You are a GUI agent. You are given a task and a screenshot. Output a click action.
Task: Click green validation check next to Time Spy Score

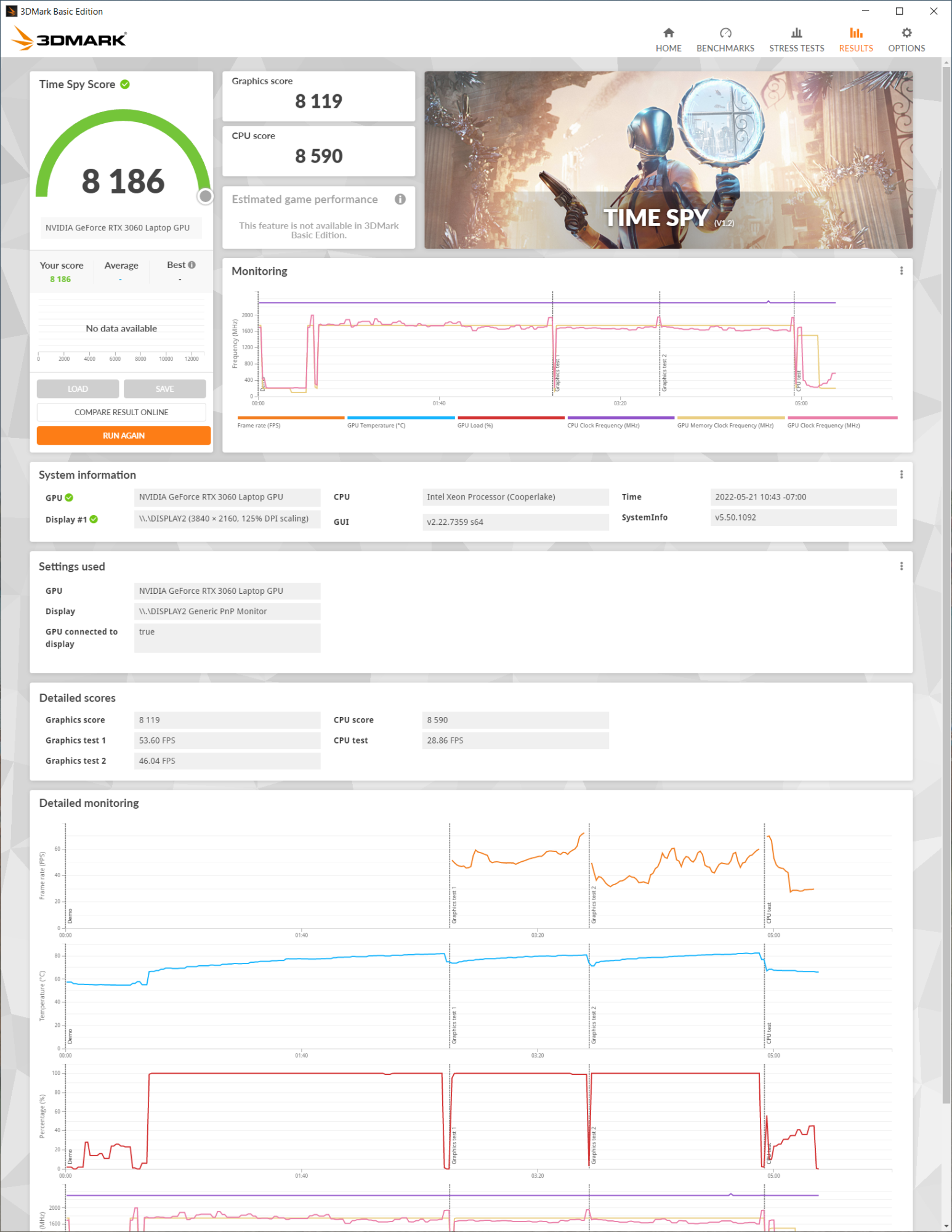[125, 84]
